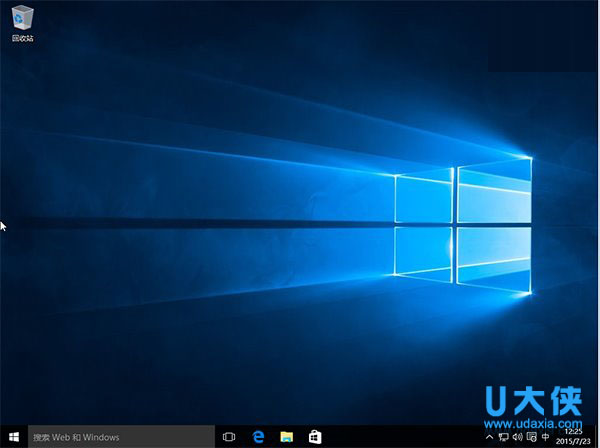Click the 2015/7/23 date text

pos(573,441)
